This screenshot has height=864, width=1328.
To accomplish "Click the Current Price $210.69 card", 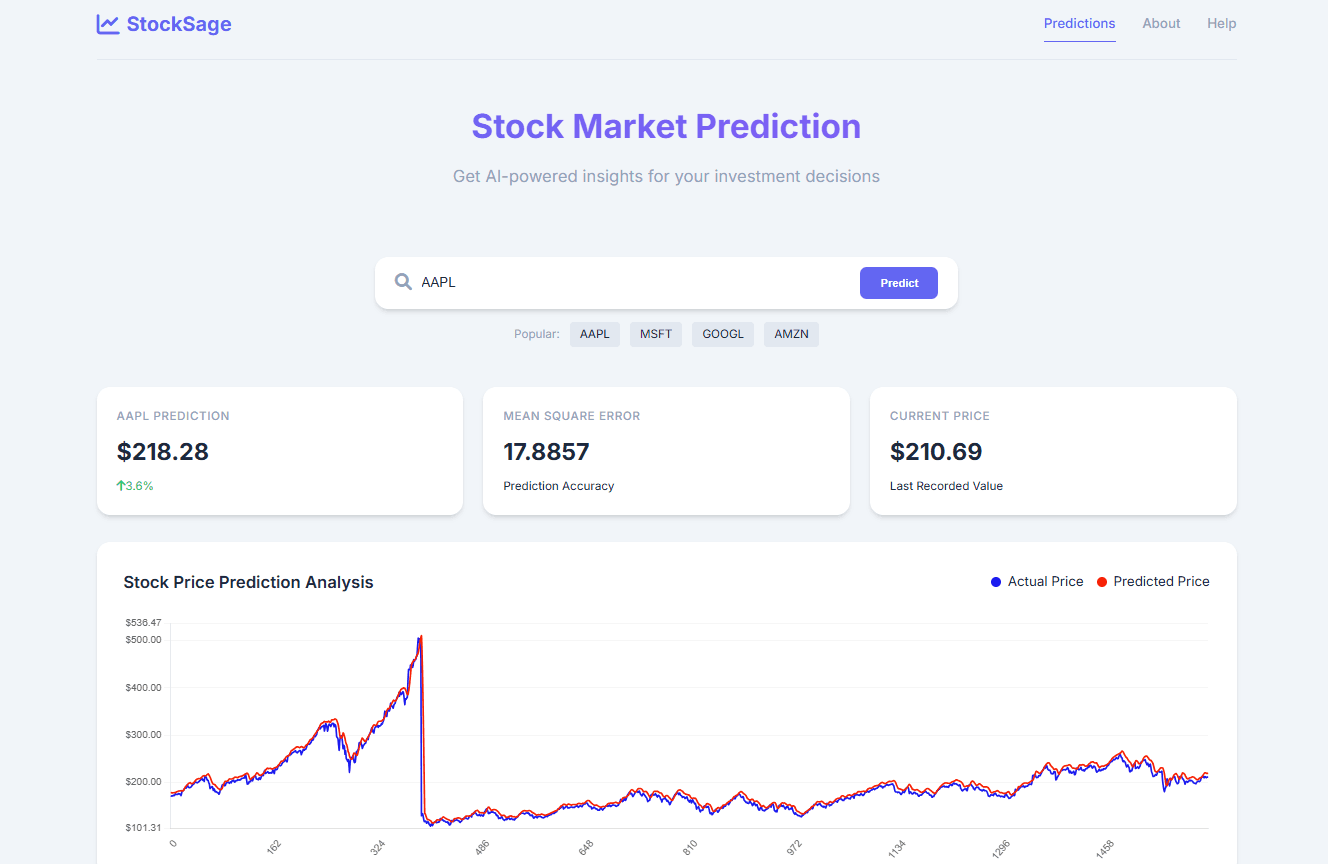I will click(1053, 451).
